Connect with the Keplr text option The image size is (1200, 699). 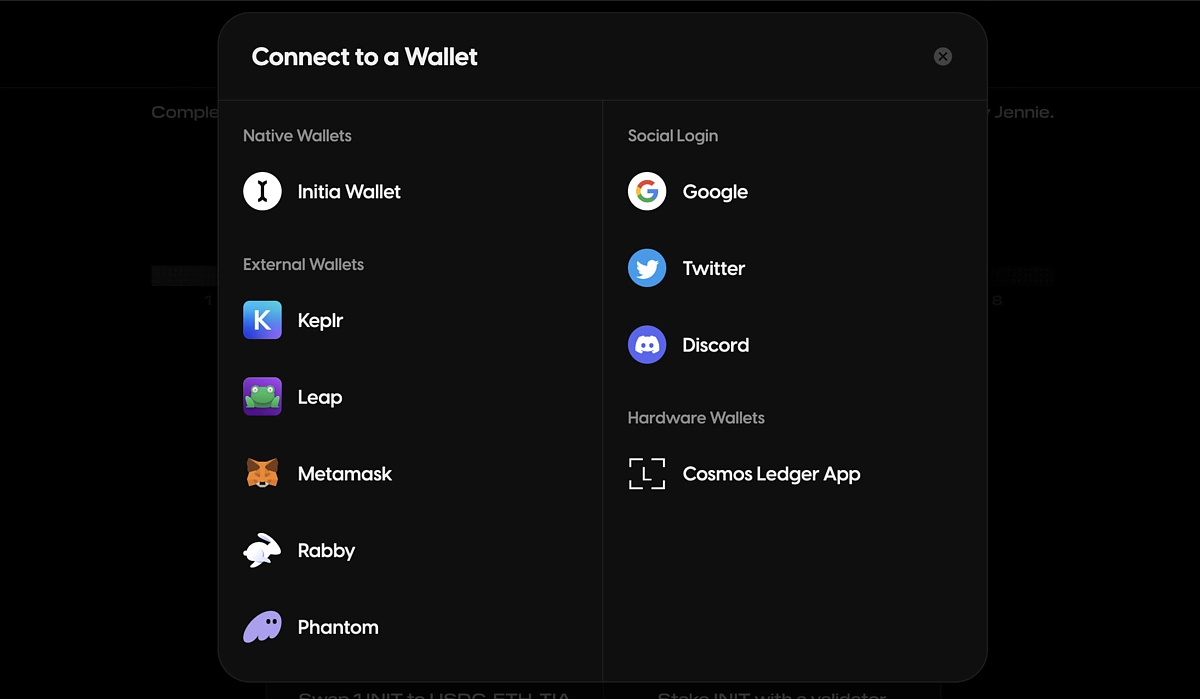click(x=320, y=321)
